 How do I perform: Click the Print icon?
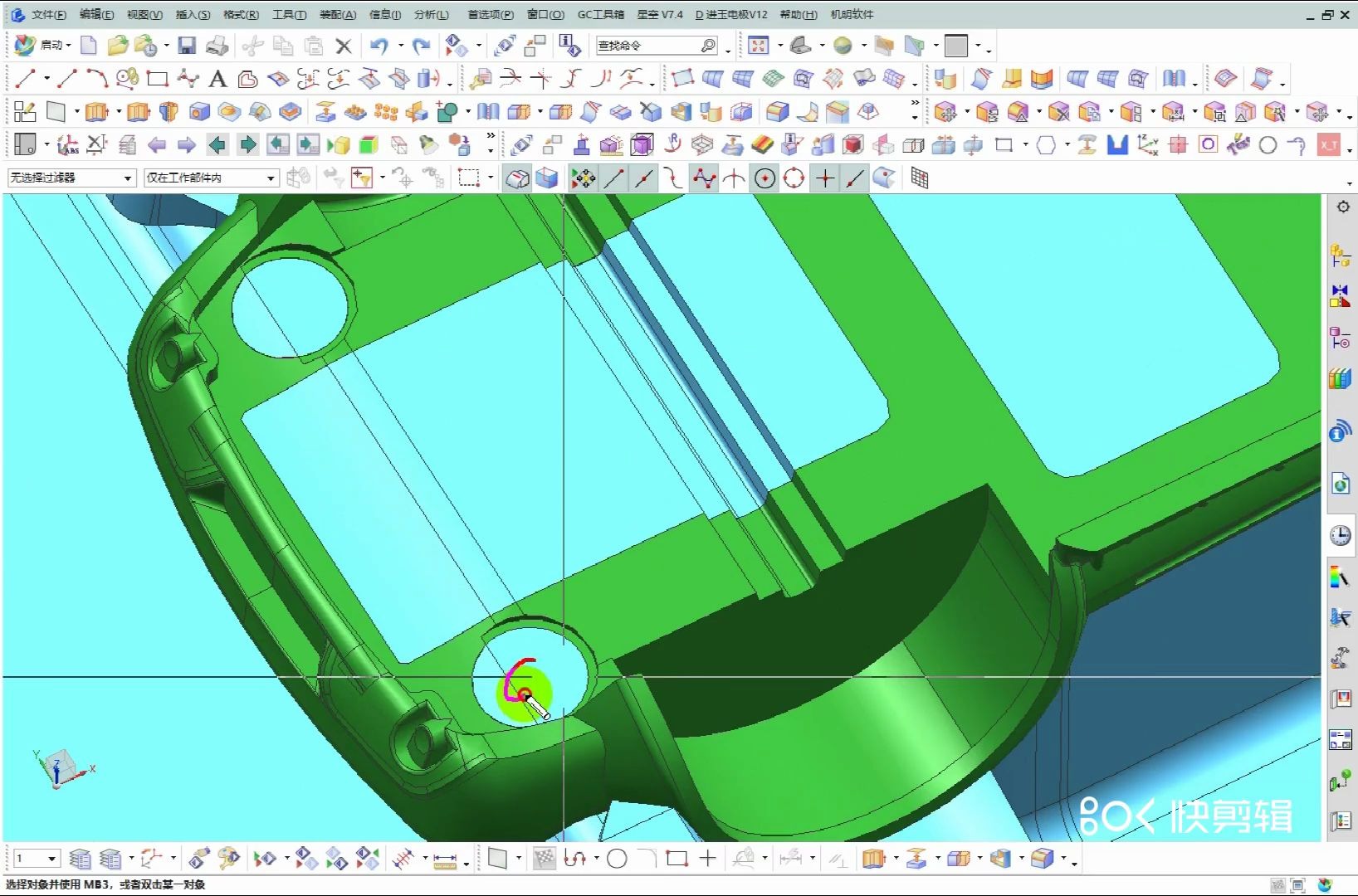217,46
